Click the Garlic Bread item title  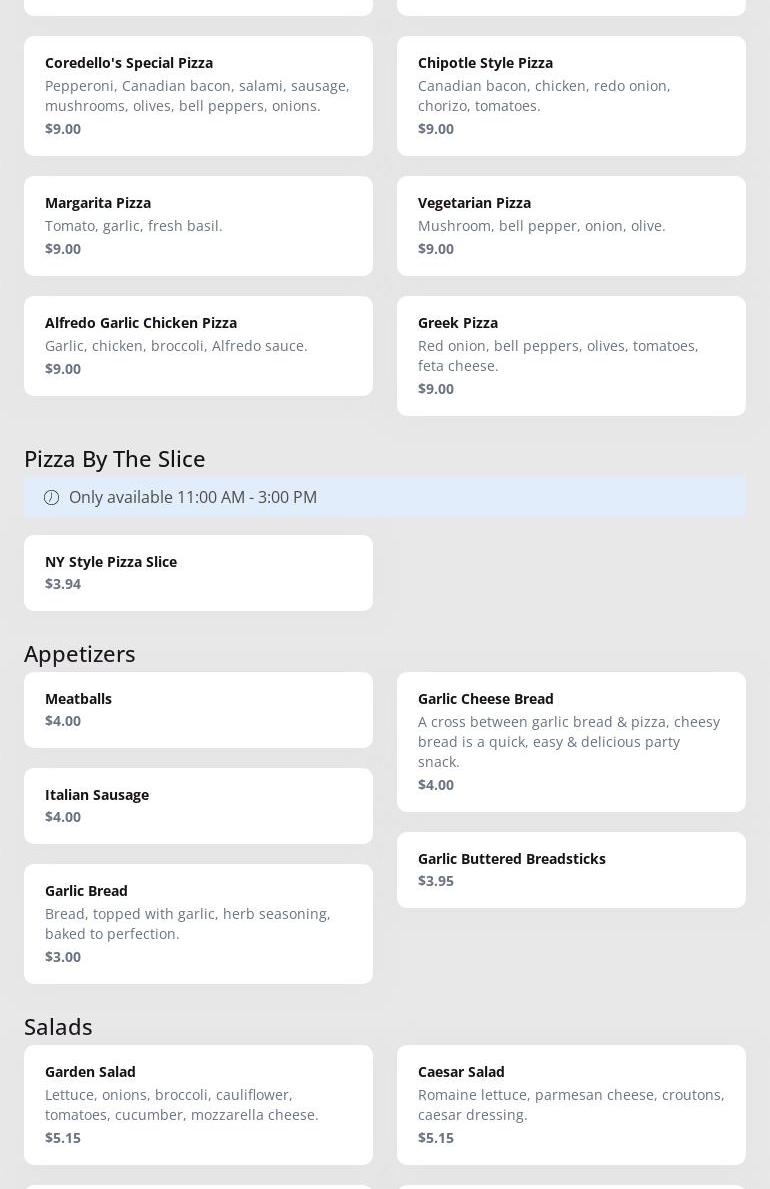(x=86, y=890)
